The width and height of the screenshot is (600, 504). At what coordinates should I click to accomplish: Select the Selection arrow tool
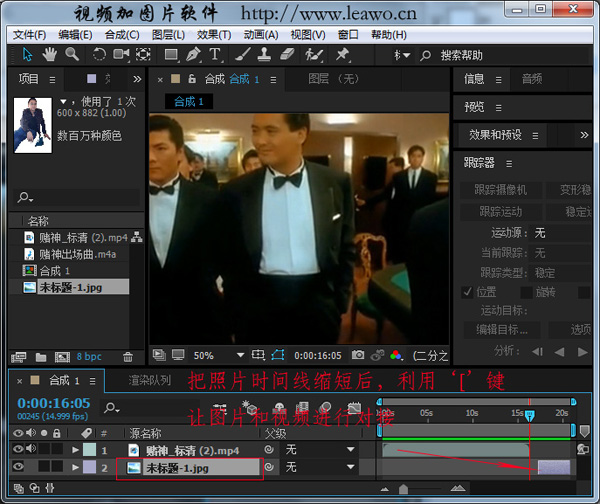(27, 55)
